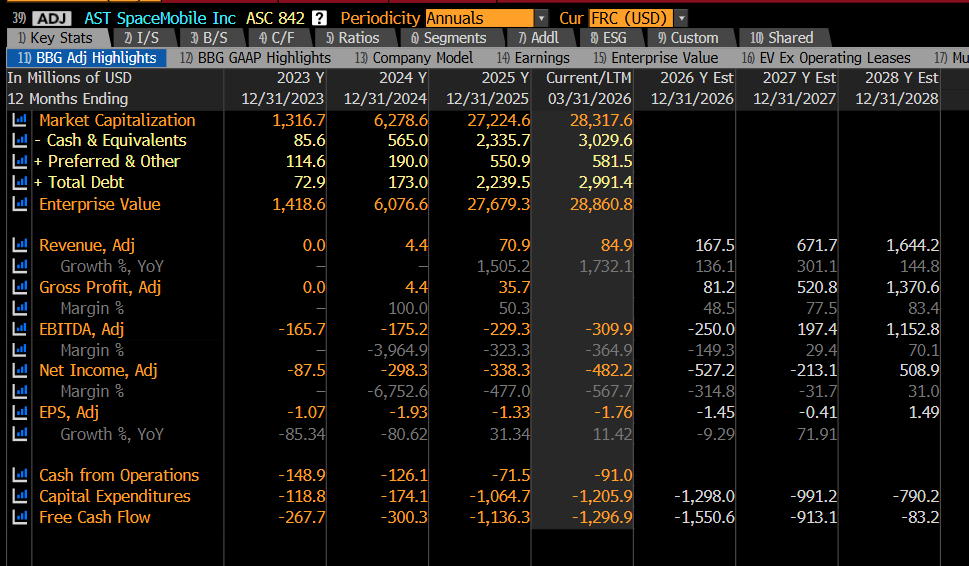Click the AST SpaceMobile Inc security name
The image size is (969, 566).
point(160,19)
